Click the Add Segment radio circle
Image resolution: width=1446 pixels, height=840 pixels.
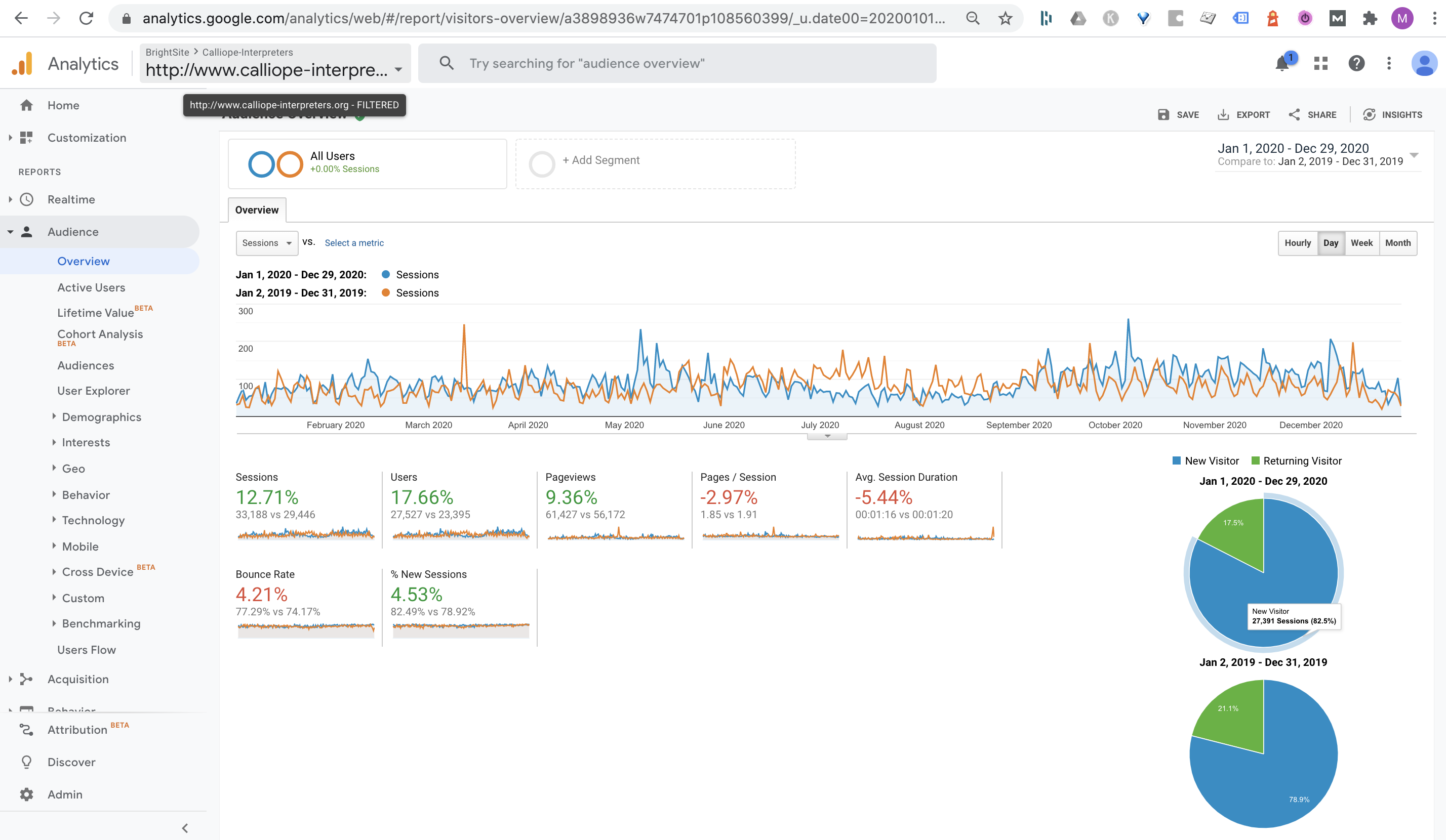pos(542,163)
